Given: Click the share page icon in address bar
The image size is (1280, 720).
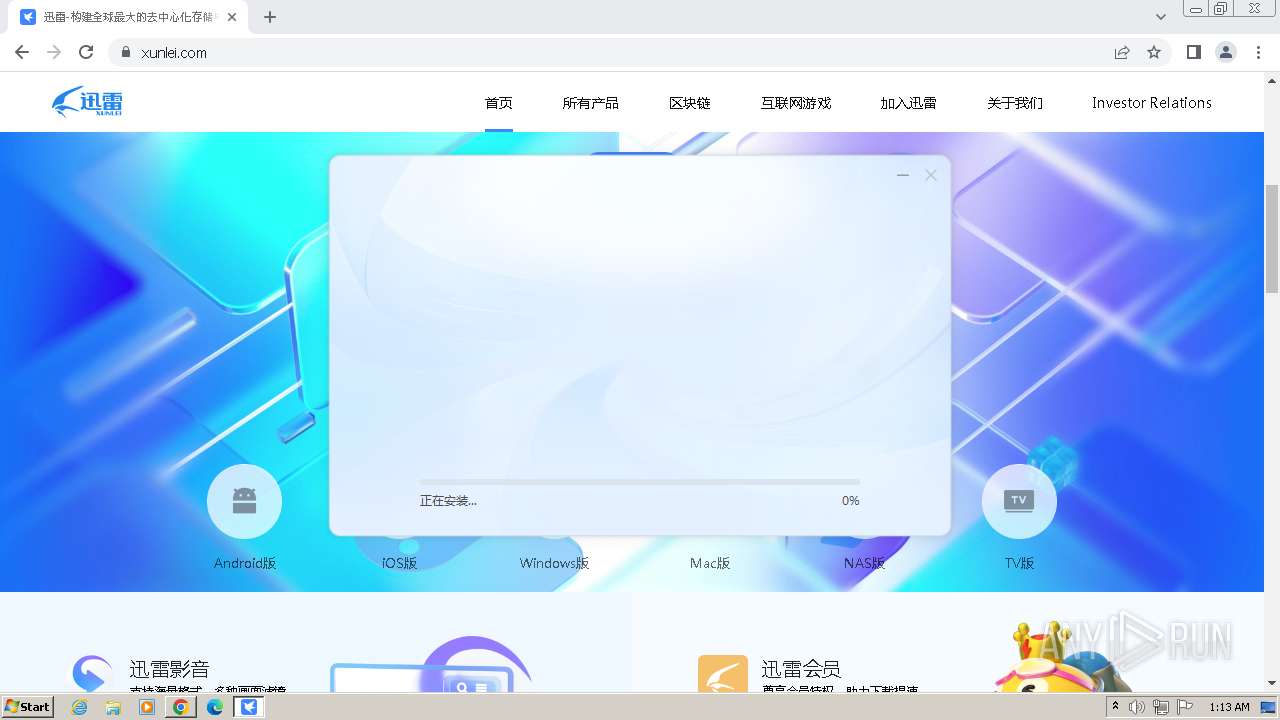Looking at the screenshot, I should (x=1122, y=53).
